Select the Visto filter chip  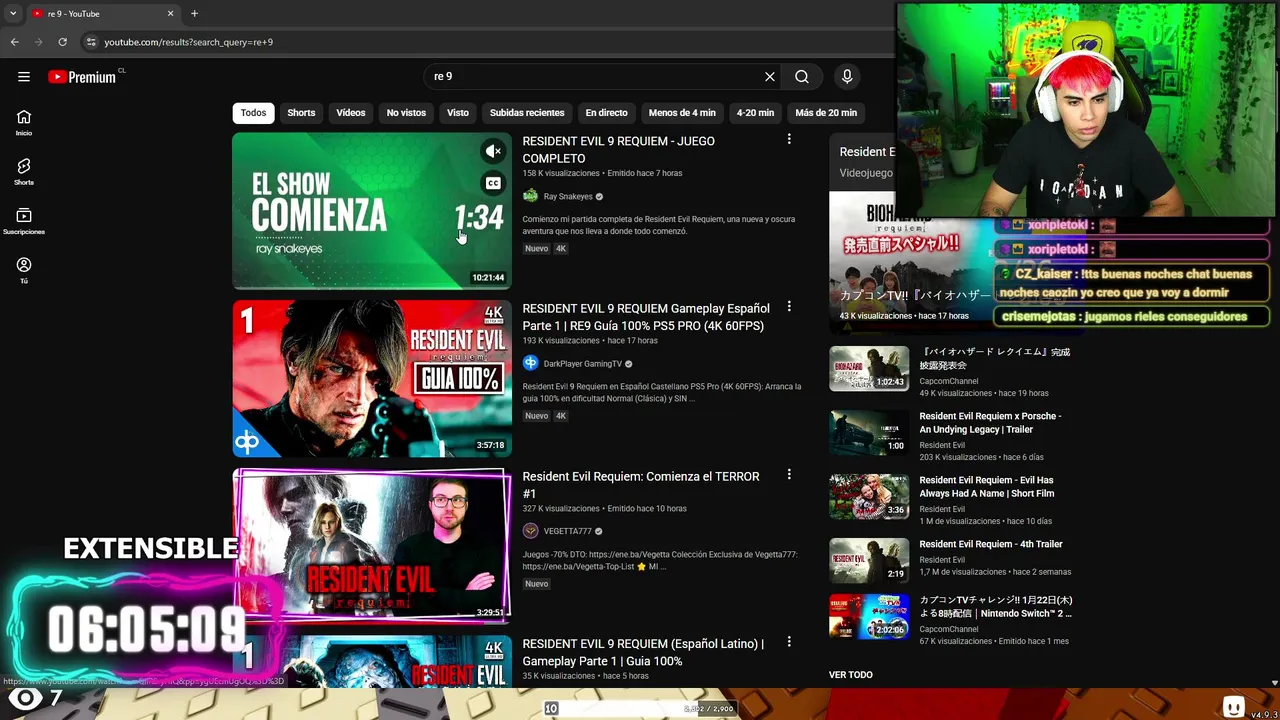click(x=458, y=113)
